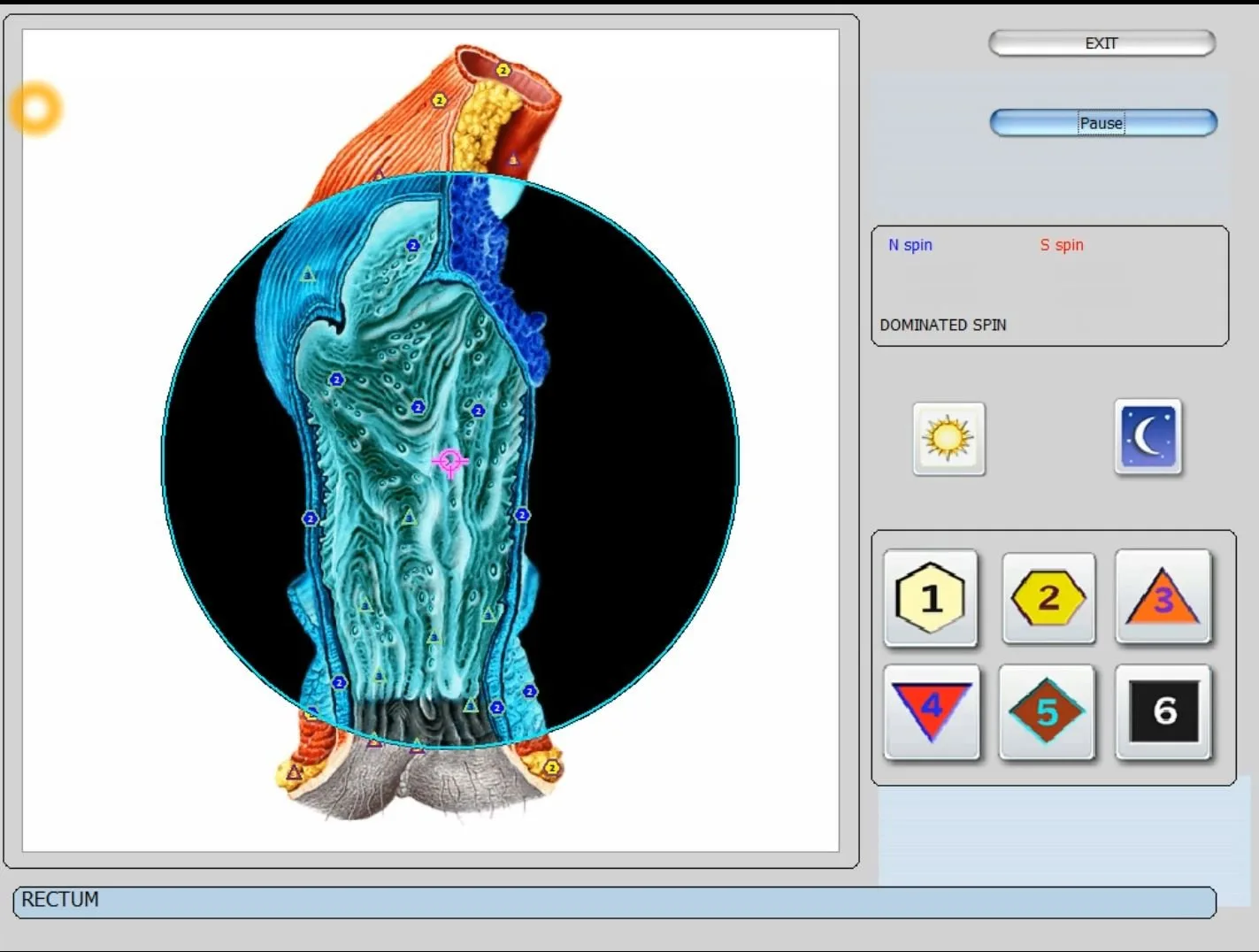1259x952 pixels.
Task: Click the N spin label
Action: point(910,245)
